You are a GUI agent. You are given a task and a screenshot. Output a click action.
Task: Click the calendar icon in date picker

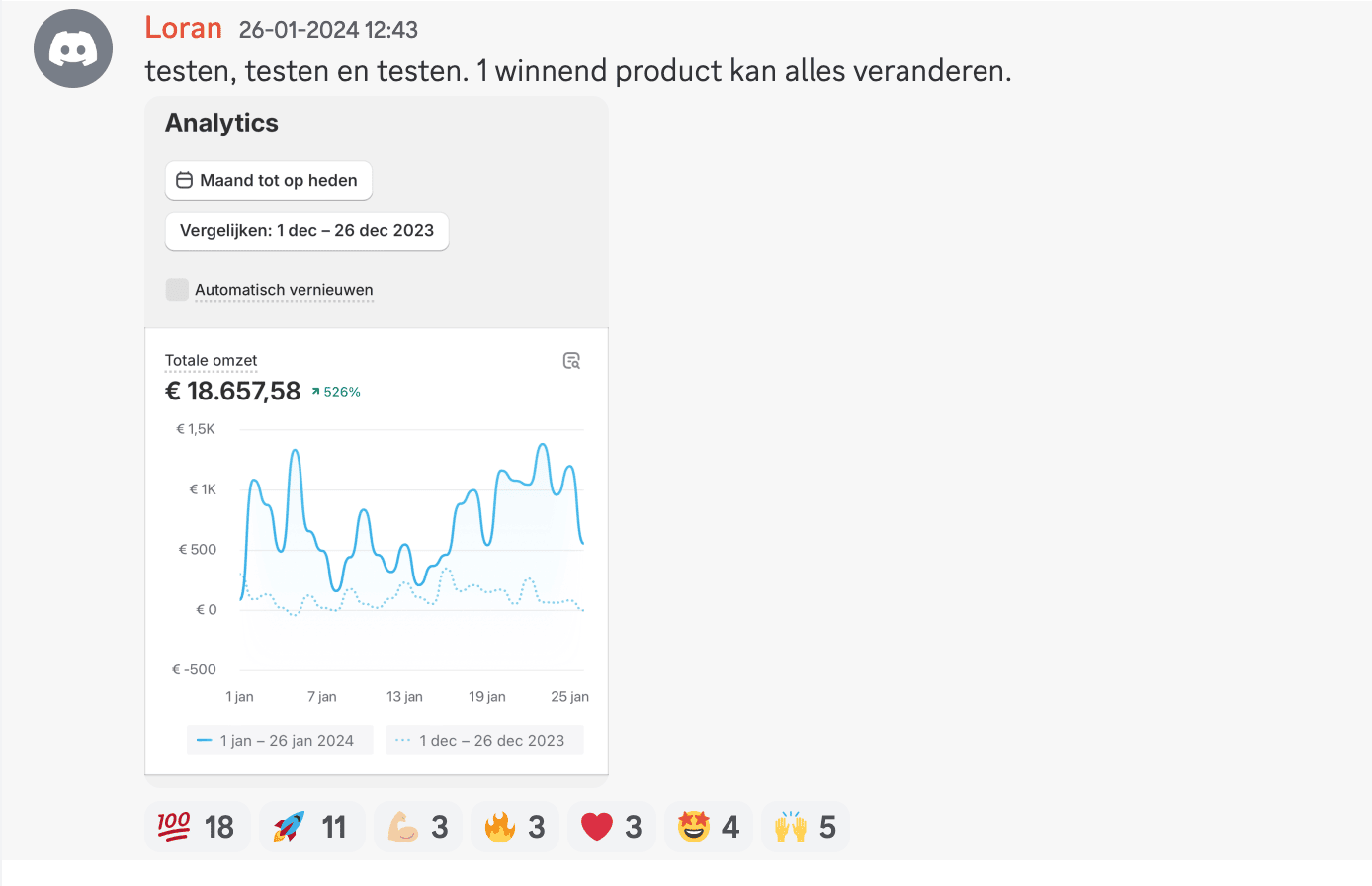(x=184, y=180)
